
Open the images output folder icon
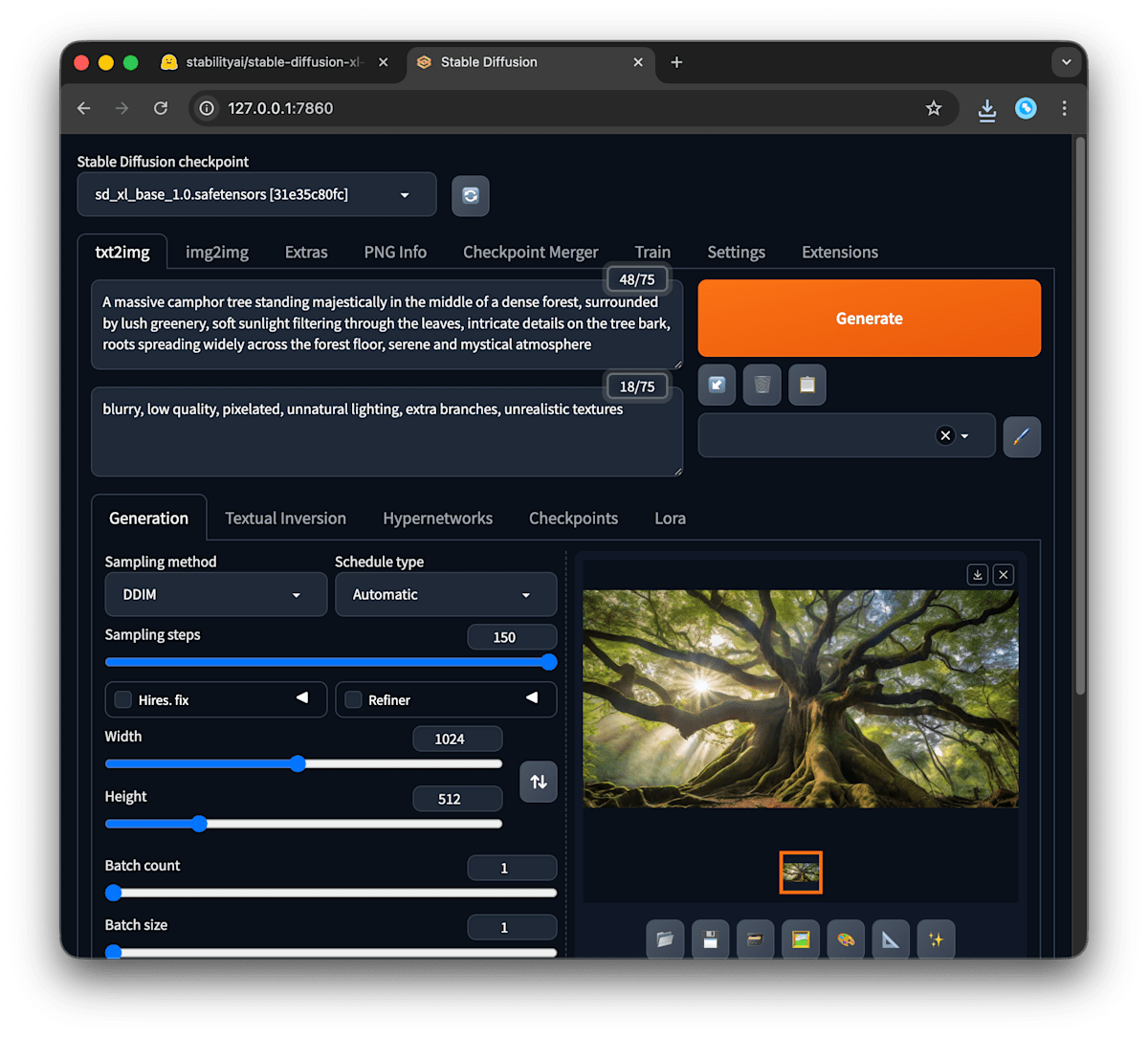click(665, 939)
